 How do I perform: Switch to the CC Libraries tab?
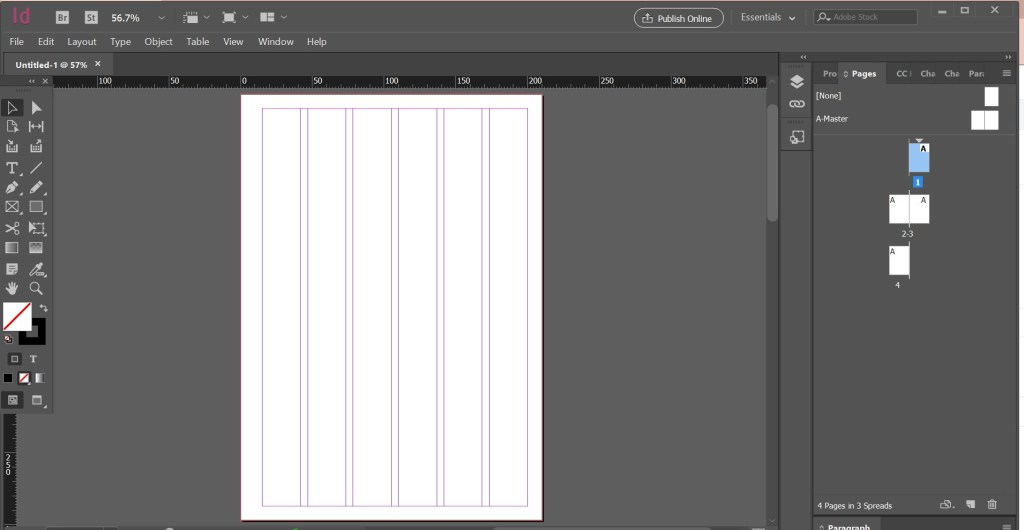pos(902,74)
